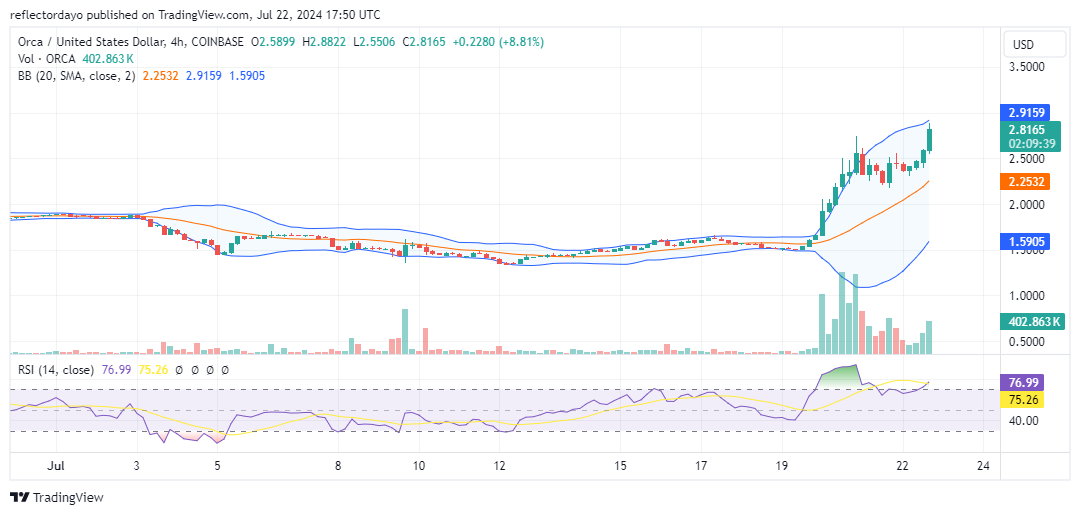The height and width of the screenshot is (515, 1080).
Task: Click the Vol · ORCA indicator legend
Action: (x=47, y=59)
